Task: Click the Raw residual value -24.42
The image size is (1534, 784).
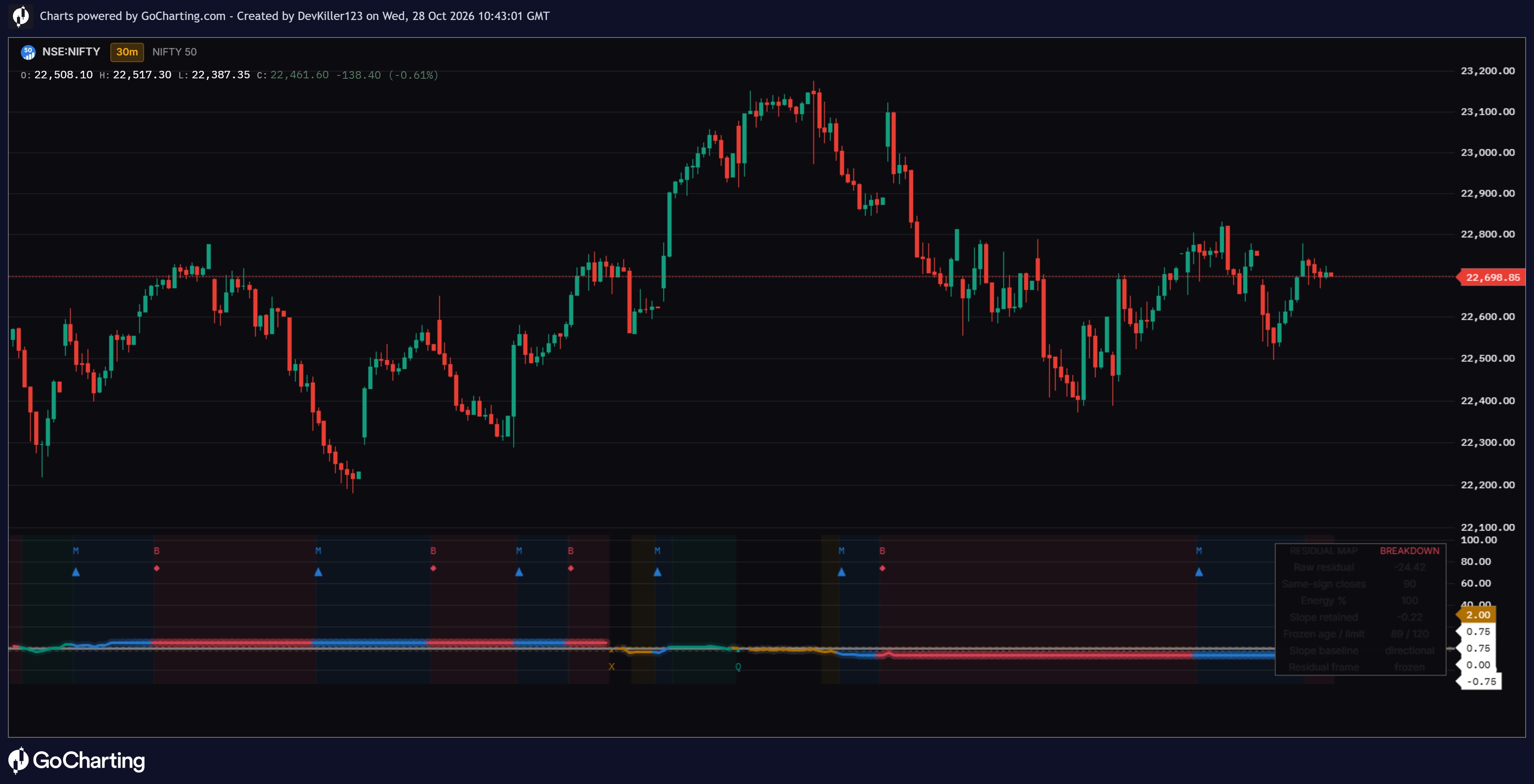Action: [x=1409, y=567]
